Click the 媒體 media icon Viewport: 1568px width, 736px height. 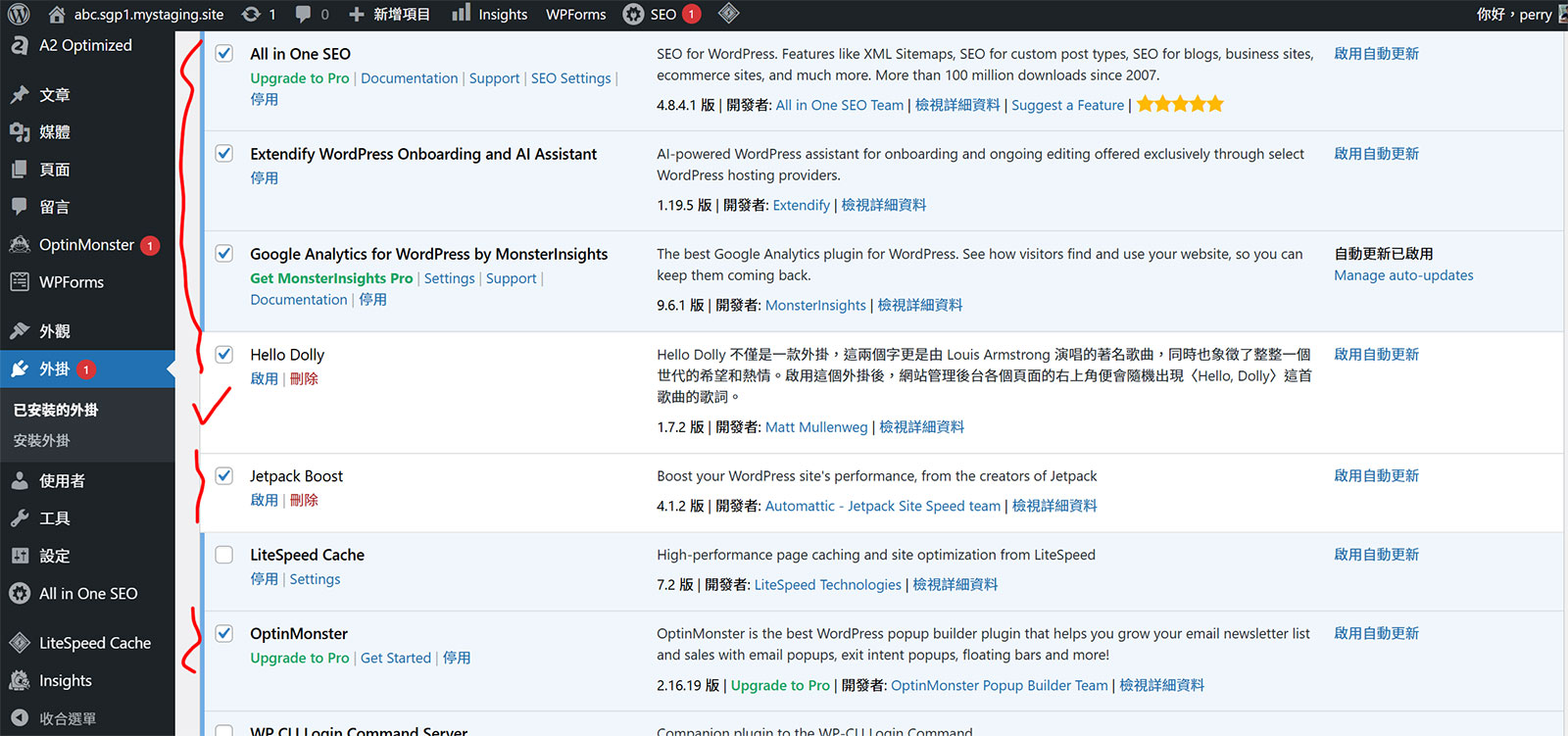click(20, 132)
